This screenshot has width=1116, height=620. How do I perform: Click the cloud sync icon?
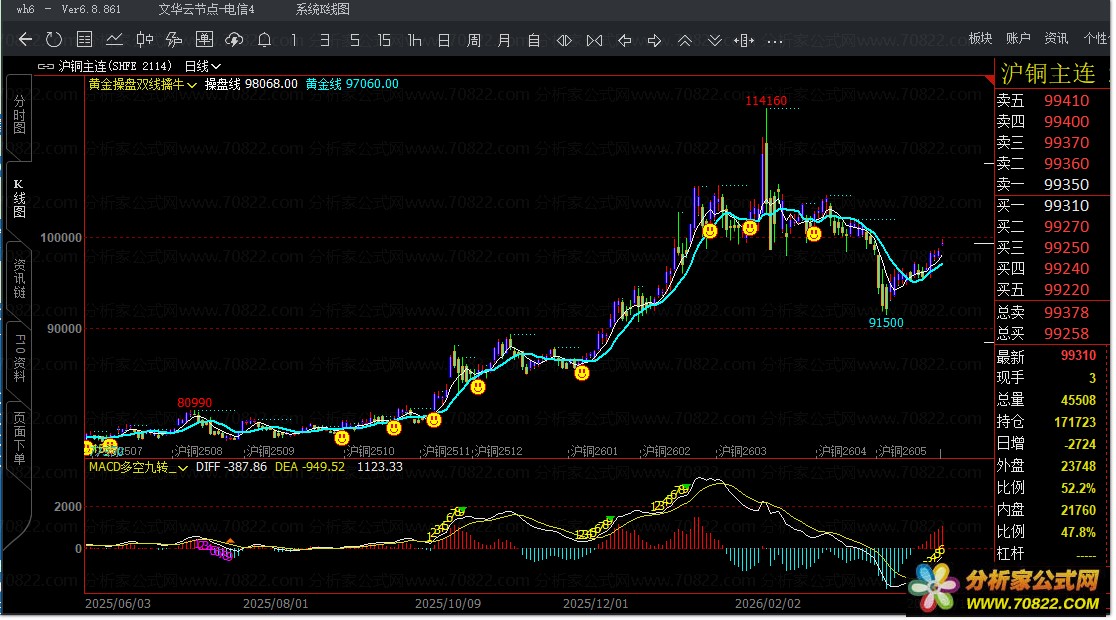click(x=234, y=40)
